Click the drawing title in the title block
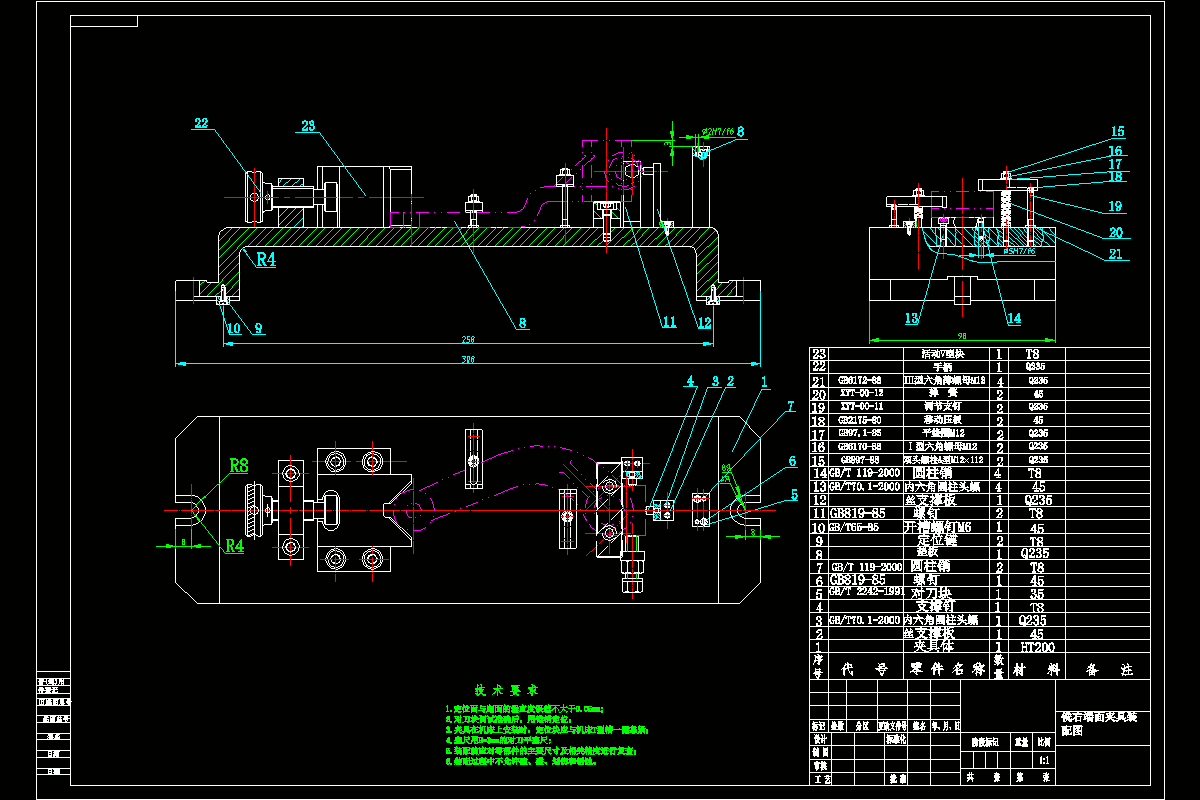1200x800 pixels. 1099,723
